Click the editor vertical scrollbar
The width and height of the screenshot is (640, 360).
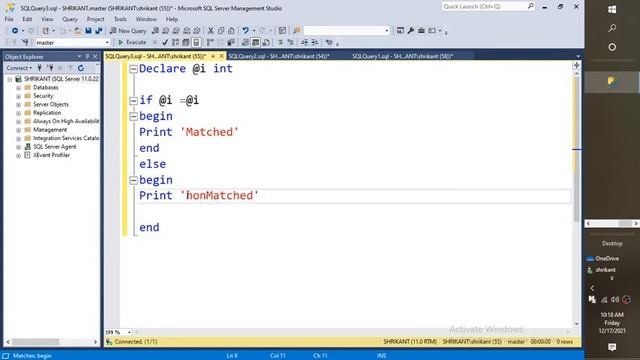pyautogui.click(x=576, y=150)
